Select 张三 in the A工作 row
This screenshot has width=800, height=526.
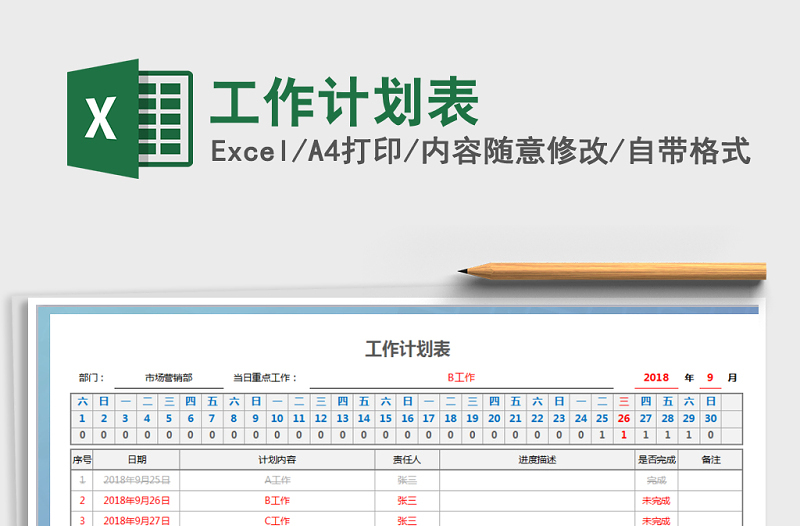(407, 480)
